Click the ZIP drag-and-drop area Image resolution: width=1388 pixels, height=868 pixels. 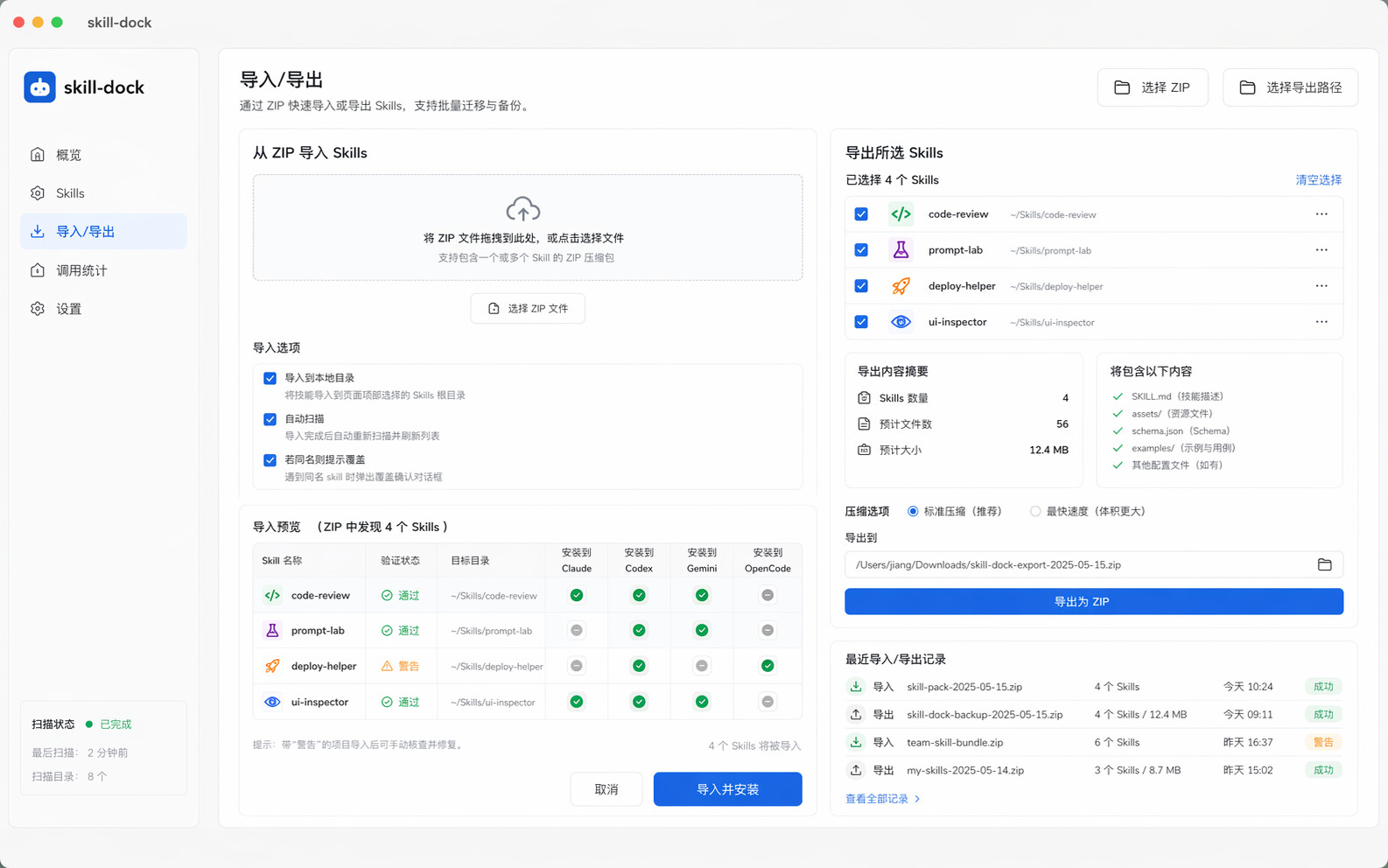[528, 227]
